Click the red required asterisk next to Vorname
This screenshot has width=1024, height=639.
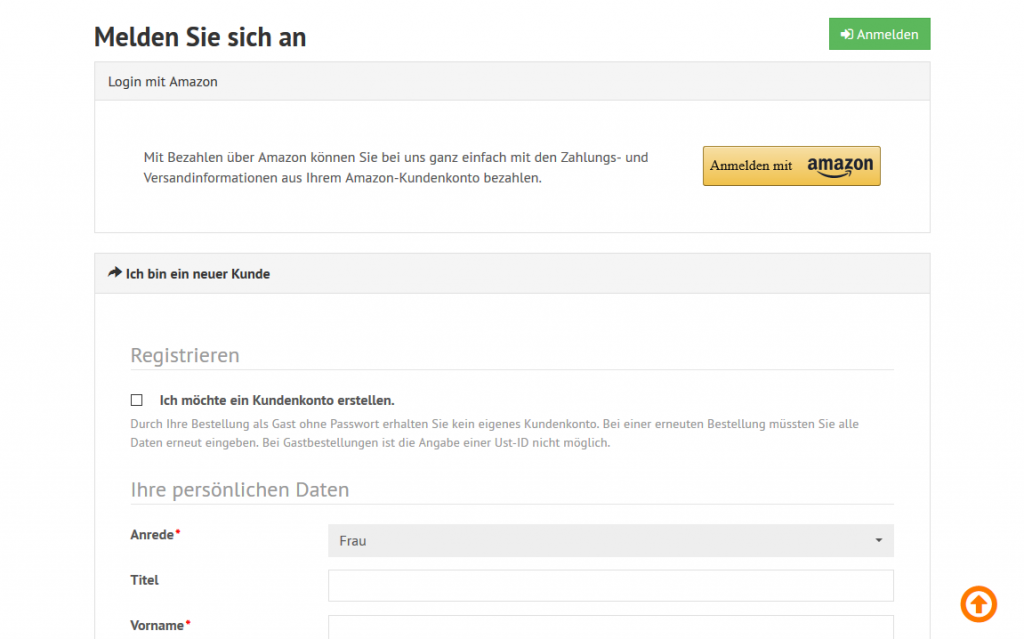click(x=188, y=625)
